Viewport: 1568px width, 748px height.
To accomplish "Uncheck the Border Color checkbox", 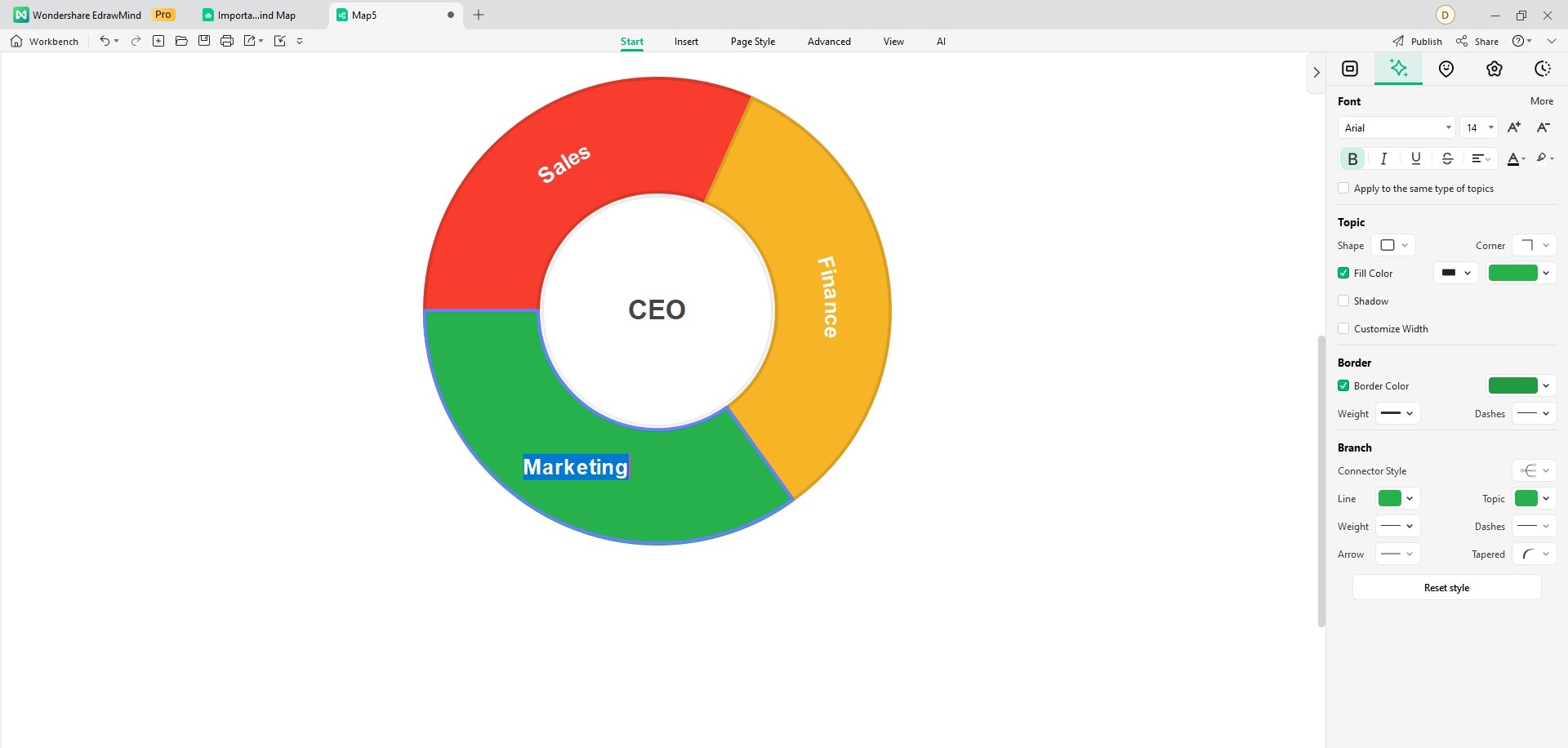I will 1343,385.
